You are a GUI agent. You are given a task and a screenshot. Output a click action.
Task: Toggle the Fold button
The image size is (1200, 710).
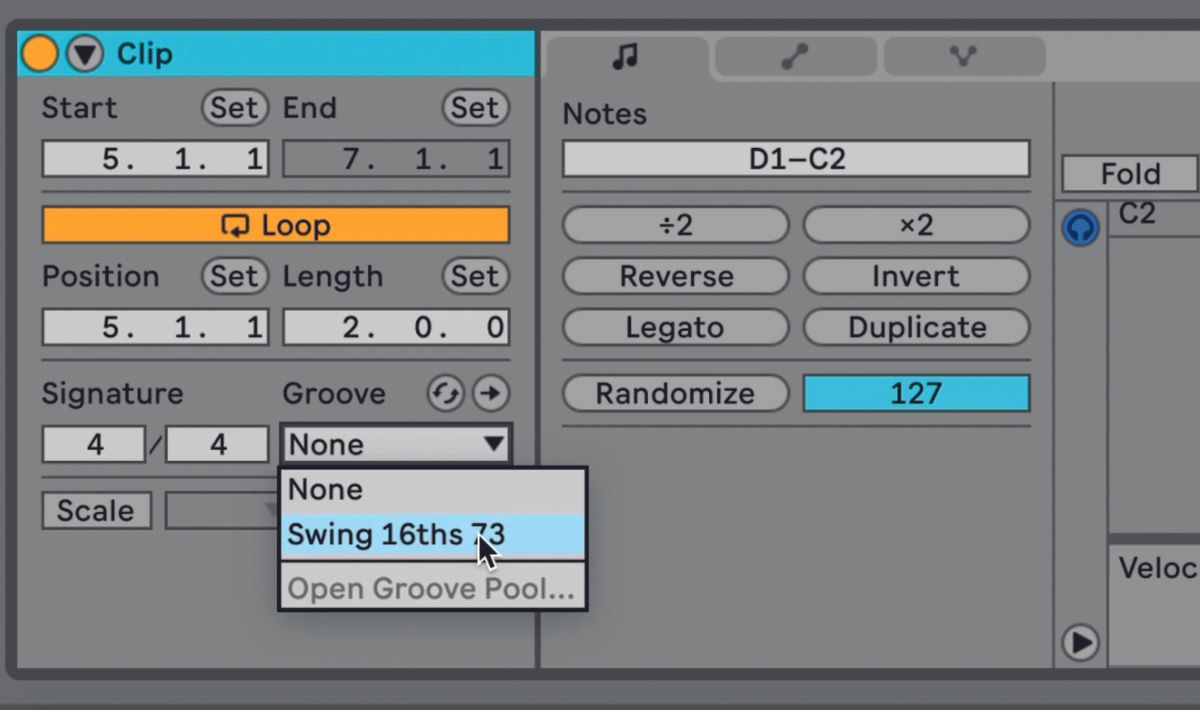(1130, 174)
